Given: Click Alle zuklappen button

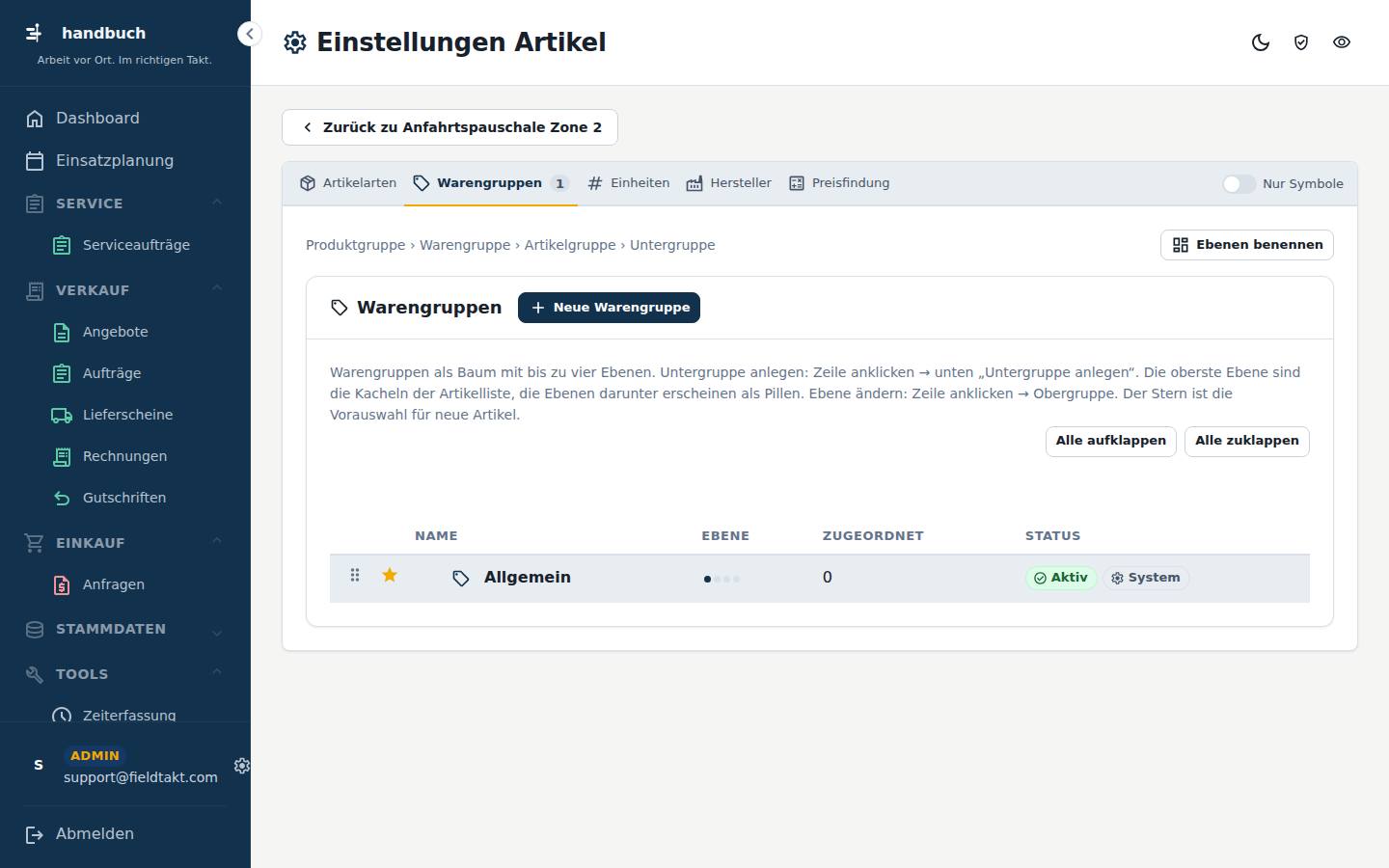Looking at the screenshot, I should tap(1246, 441).
